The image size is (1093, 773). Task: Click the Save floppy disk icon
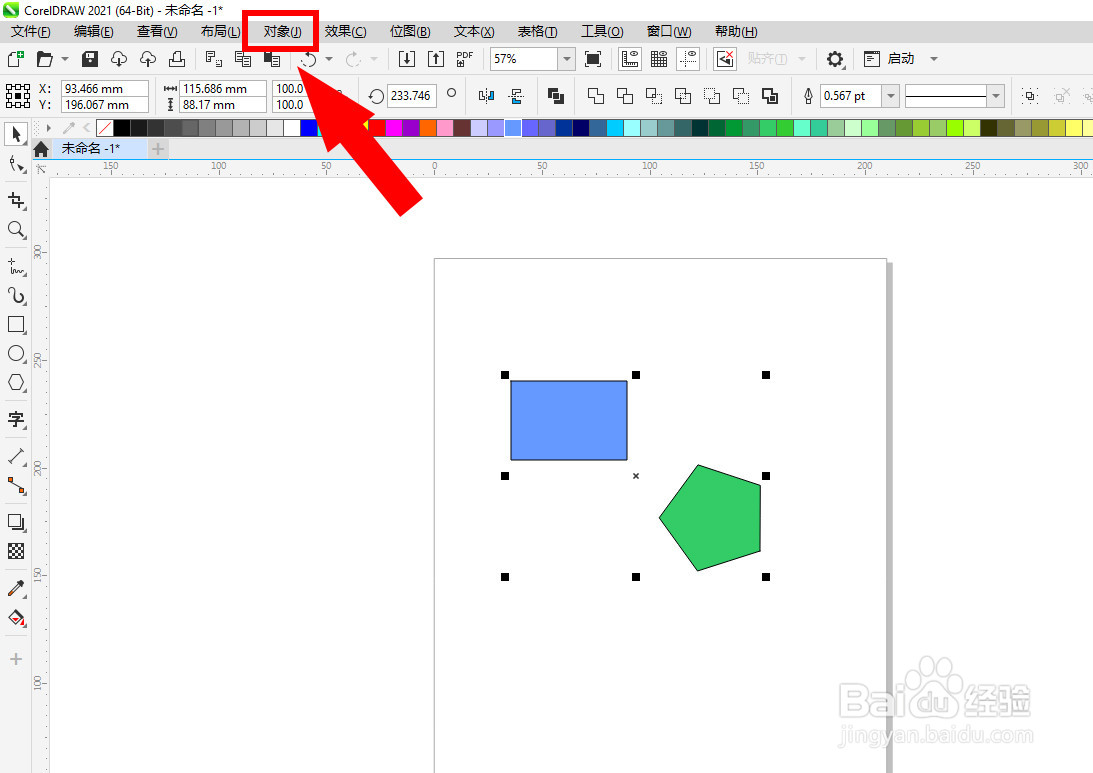click(90, 59)
